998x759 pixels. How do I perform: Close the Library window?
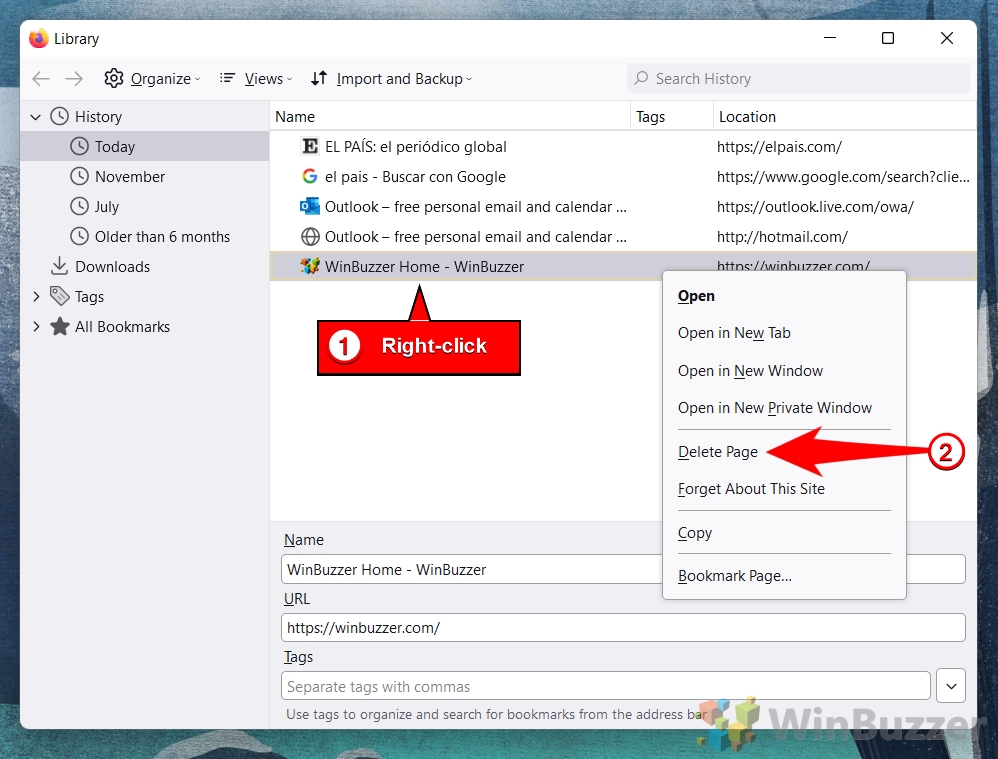coord(946,38)
